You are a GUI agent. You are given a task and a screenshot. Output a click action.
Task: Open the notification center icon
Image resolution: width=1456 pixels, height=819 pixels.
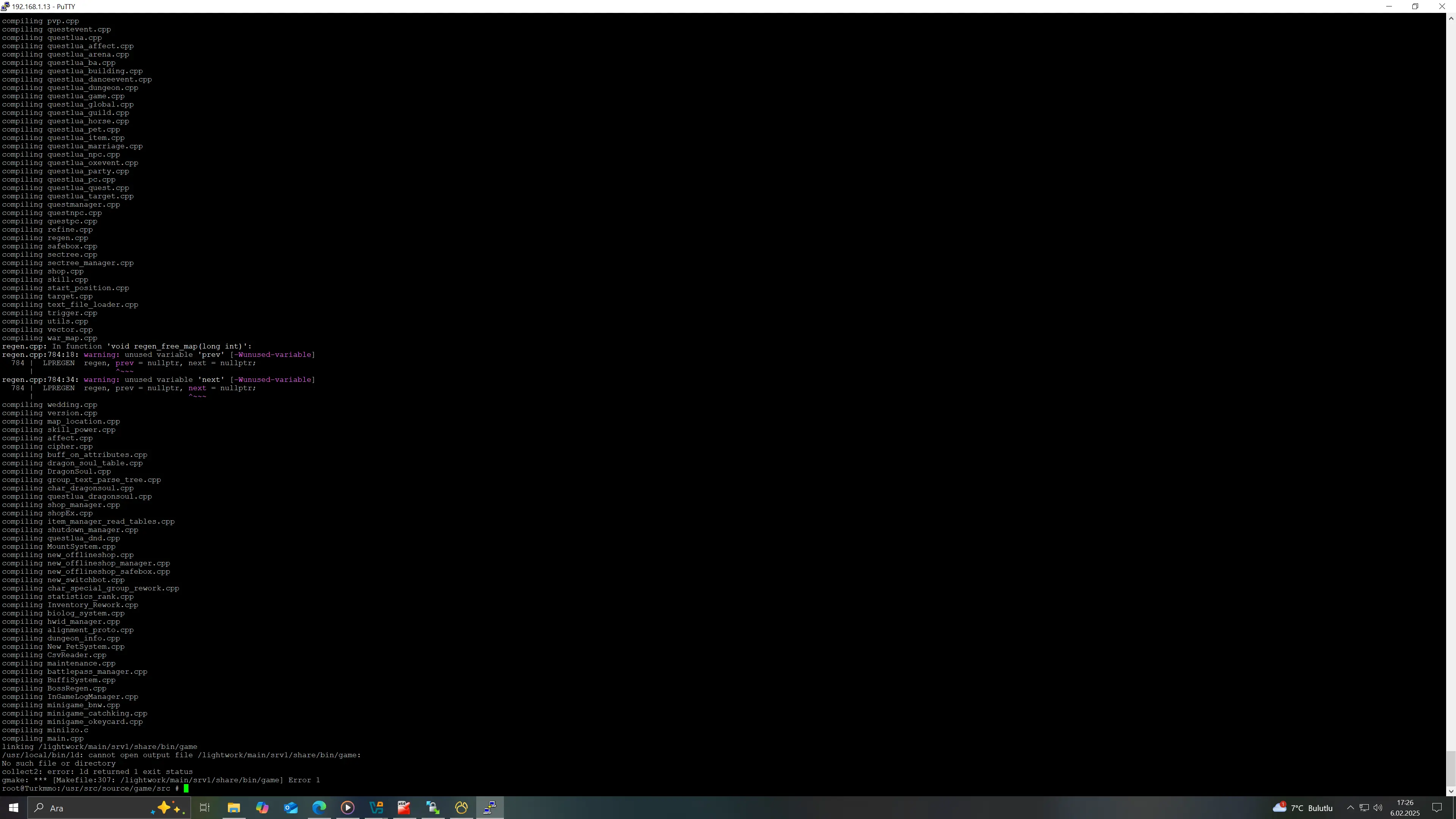point(1437,808)
